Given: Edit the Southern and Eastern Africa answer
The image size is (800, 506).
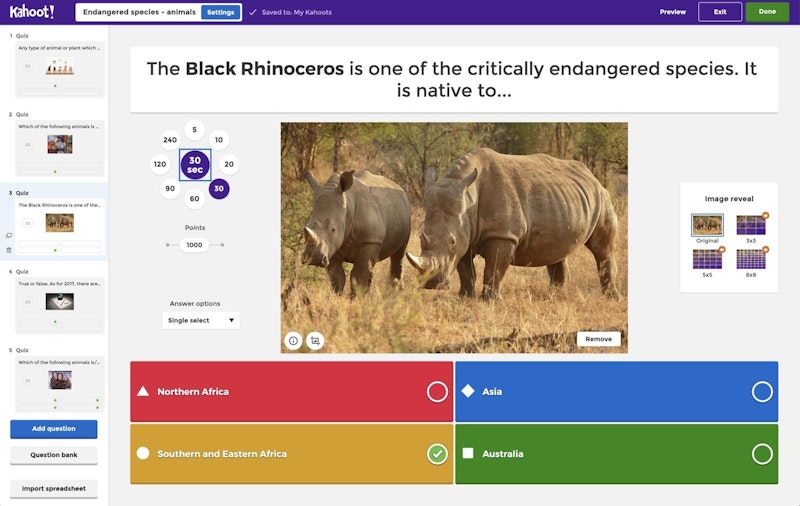Looking at the screenshot, I should click(222, 453).
